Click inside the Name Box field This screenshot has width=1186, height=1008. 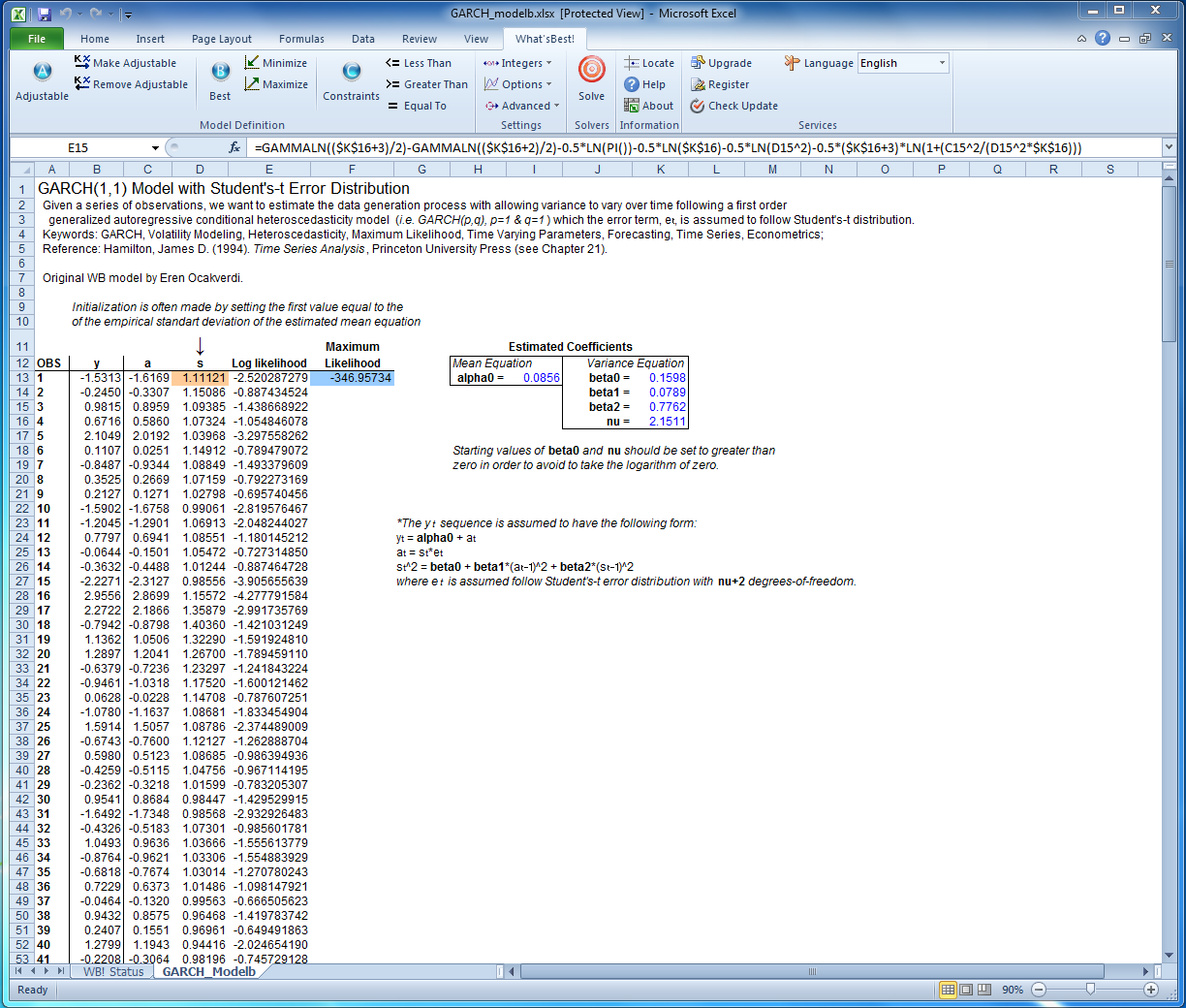[78, 147]
